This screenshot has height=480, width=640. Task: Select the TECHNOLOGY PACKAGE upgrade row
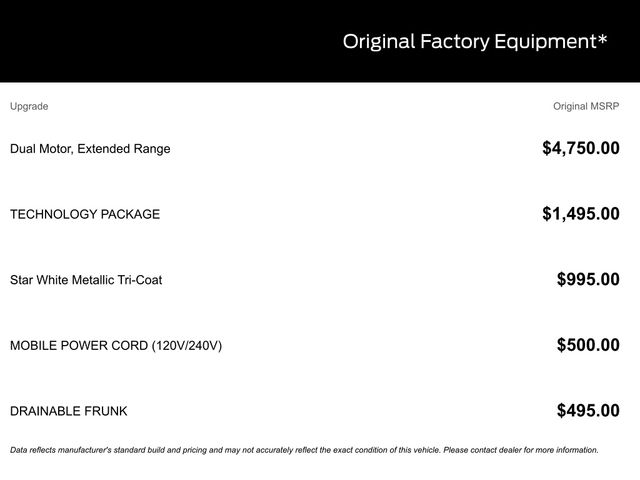coord(85,214)
